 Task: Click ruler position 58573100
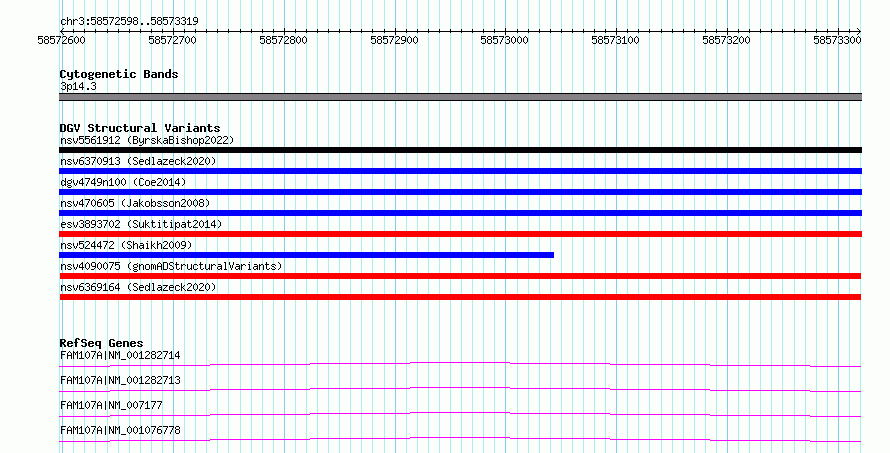(x=615, y=40)
